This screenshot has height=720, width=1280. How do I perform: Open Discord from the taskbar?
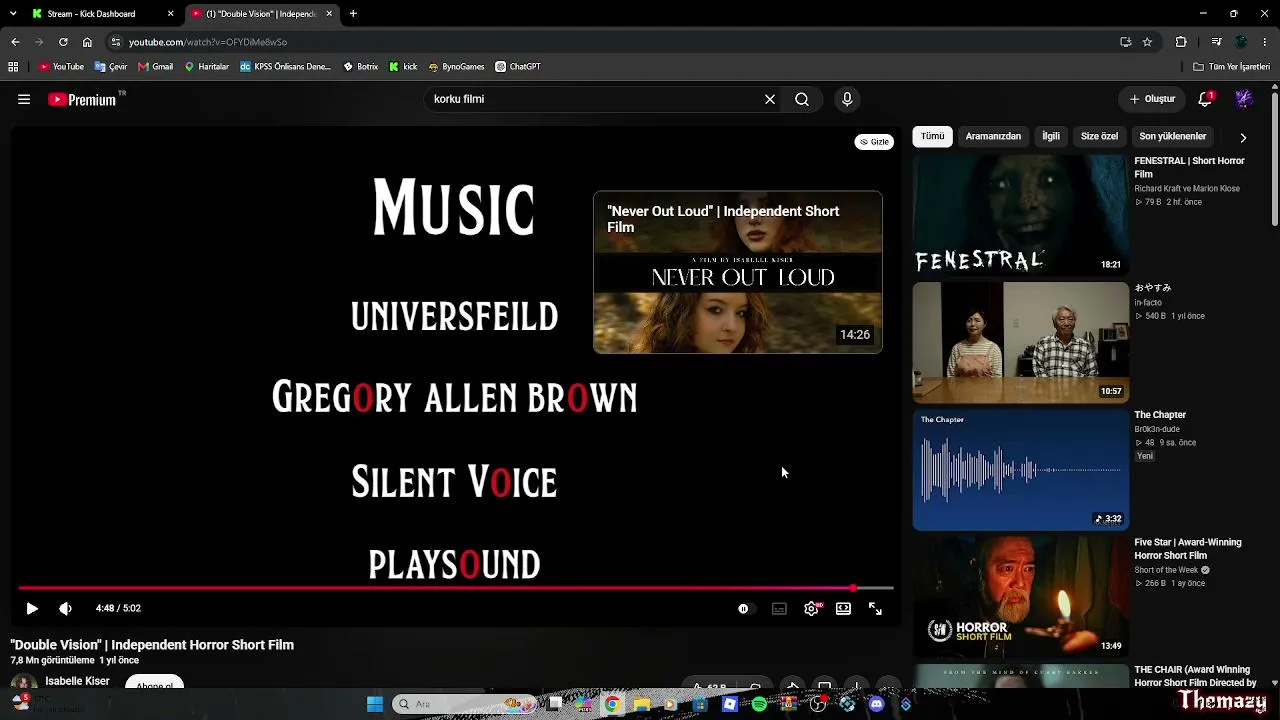coord(877,704)
